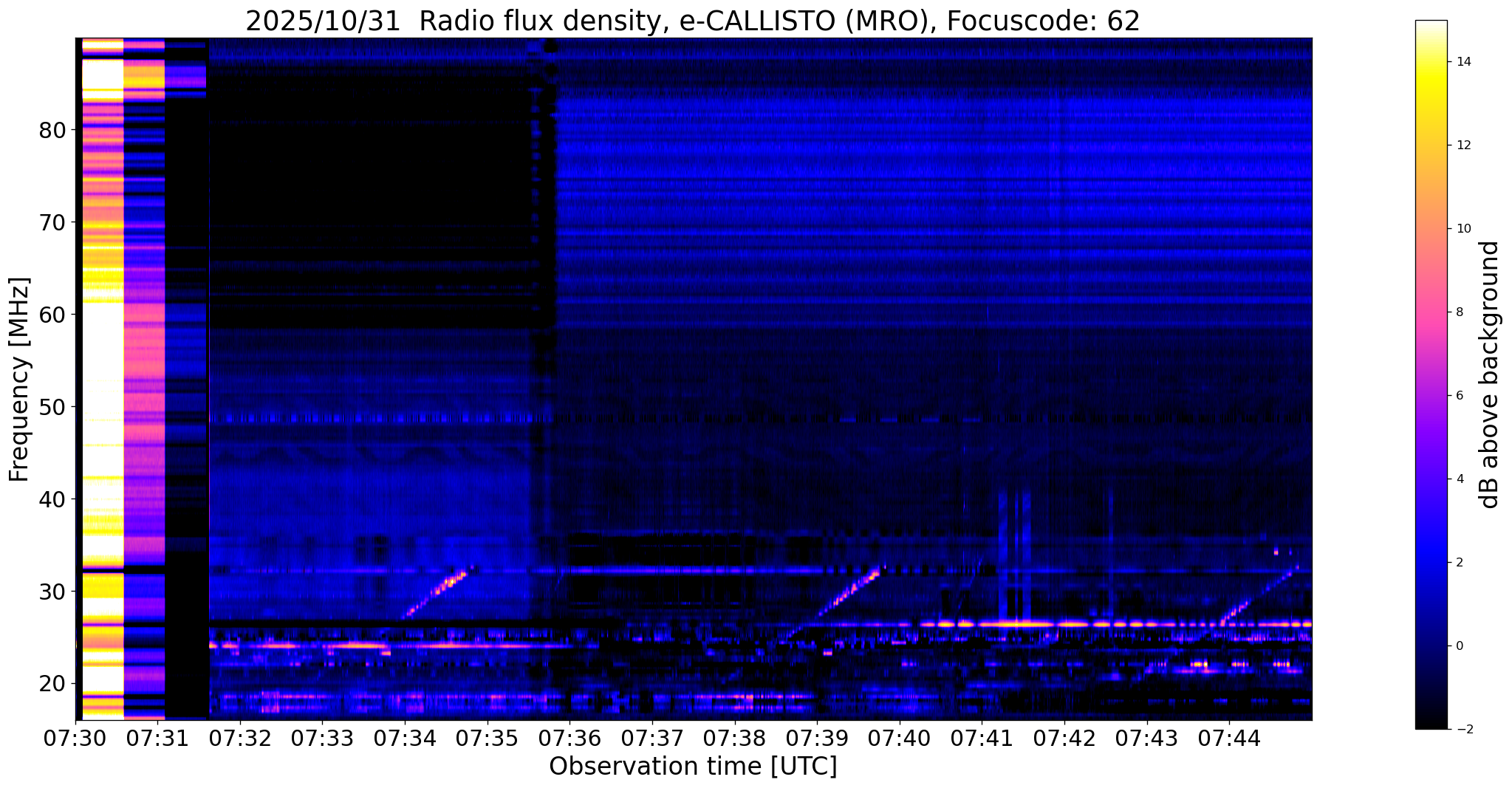Click the 07:43 time tick label
The height and width of the screenshot is (788, 1512).
(x=1146, y=739)
